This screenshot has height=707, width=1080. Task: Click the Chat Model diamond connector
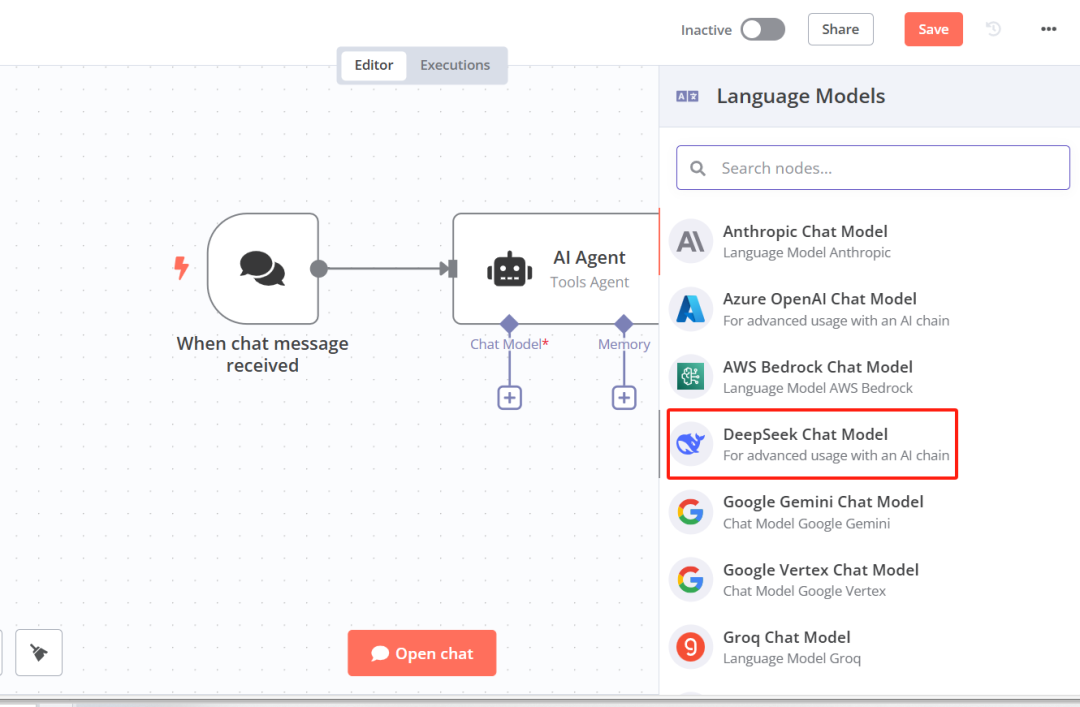point(509,324)
